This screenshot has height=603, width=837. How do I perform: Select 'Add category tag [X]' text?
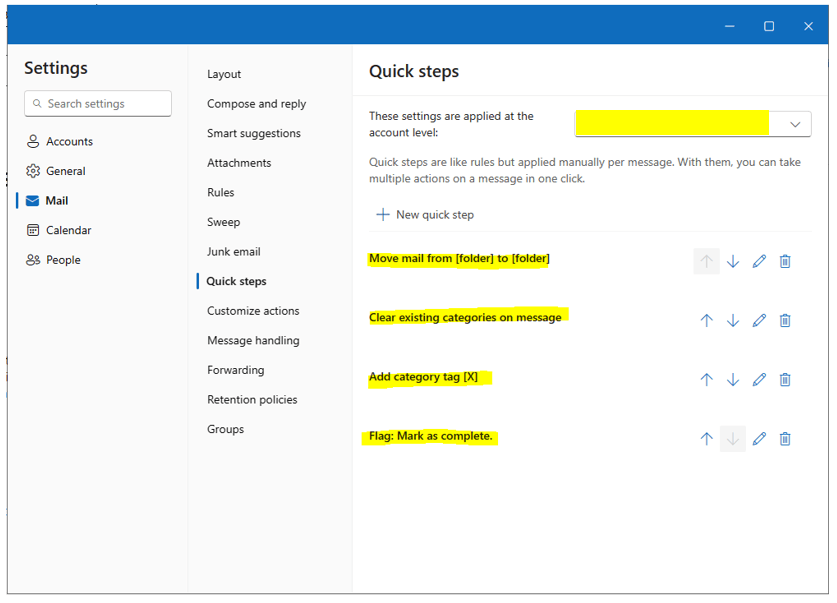click(423, 377)
